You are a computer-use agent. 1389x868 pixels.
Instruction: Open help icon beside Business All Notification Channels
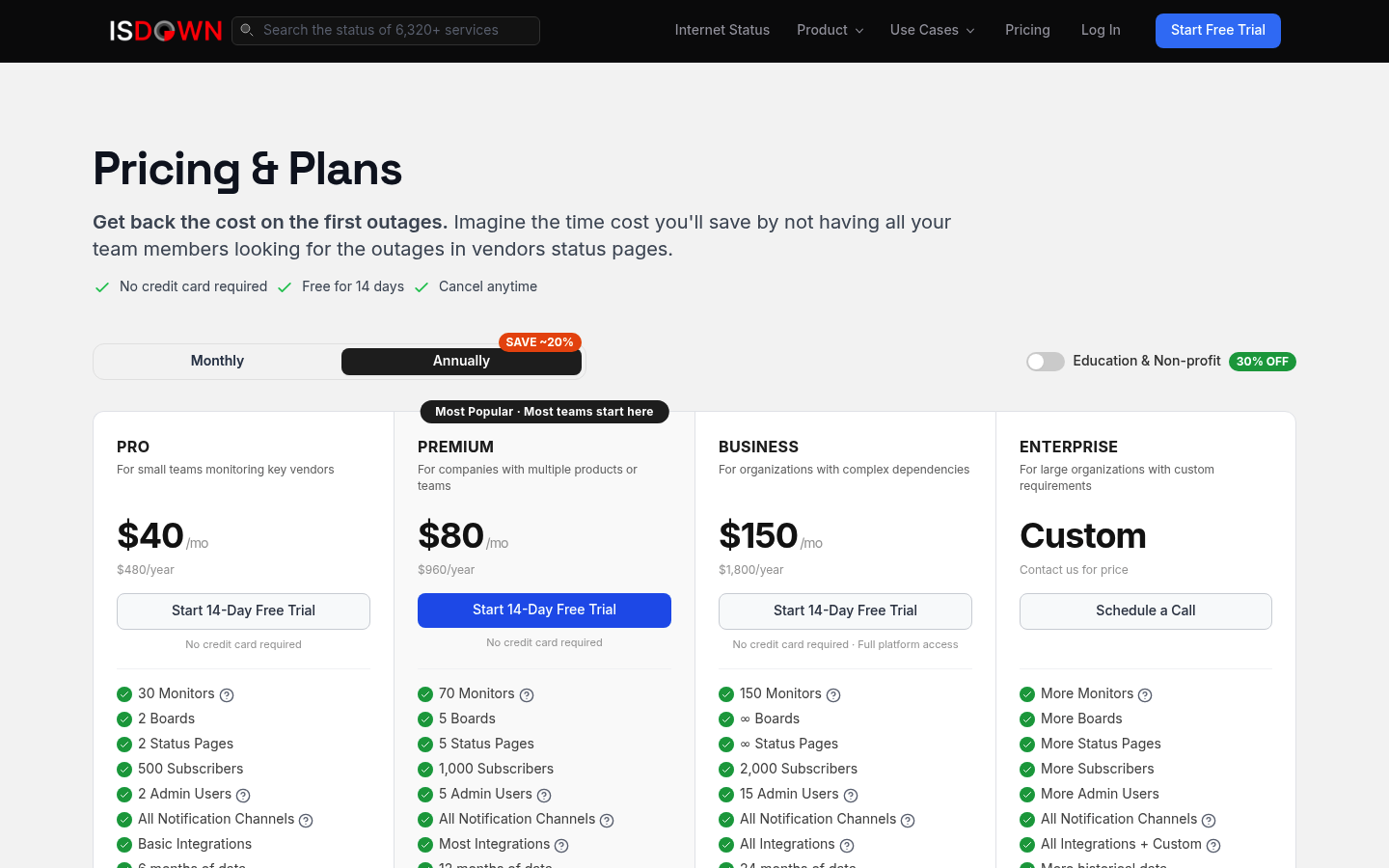908,821
